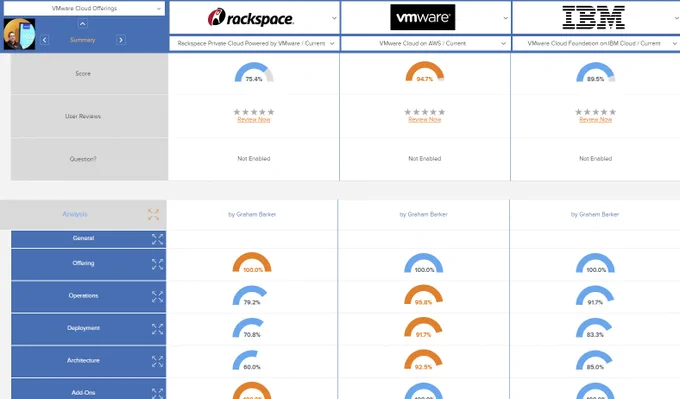Click VMware overall score gauge 94.7%
This screenshot has width=680, height=399.
click(x=425, y=72)
